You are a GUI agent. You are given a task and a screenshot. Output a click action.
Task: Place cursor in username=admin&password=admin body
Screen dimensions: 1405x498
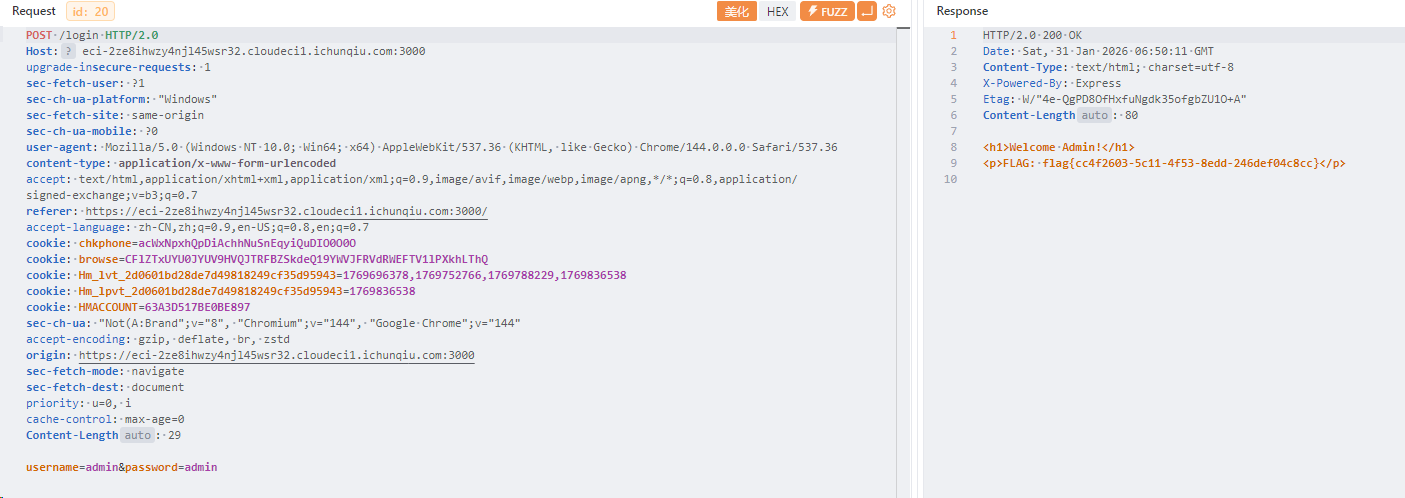[x=121, y=467]
